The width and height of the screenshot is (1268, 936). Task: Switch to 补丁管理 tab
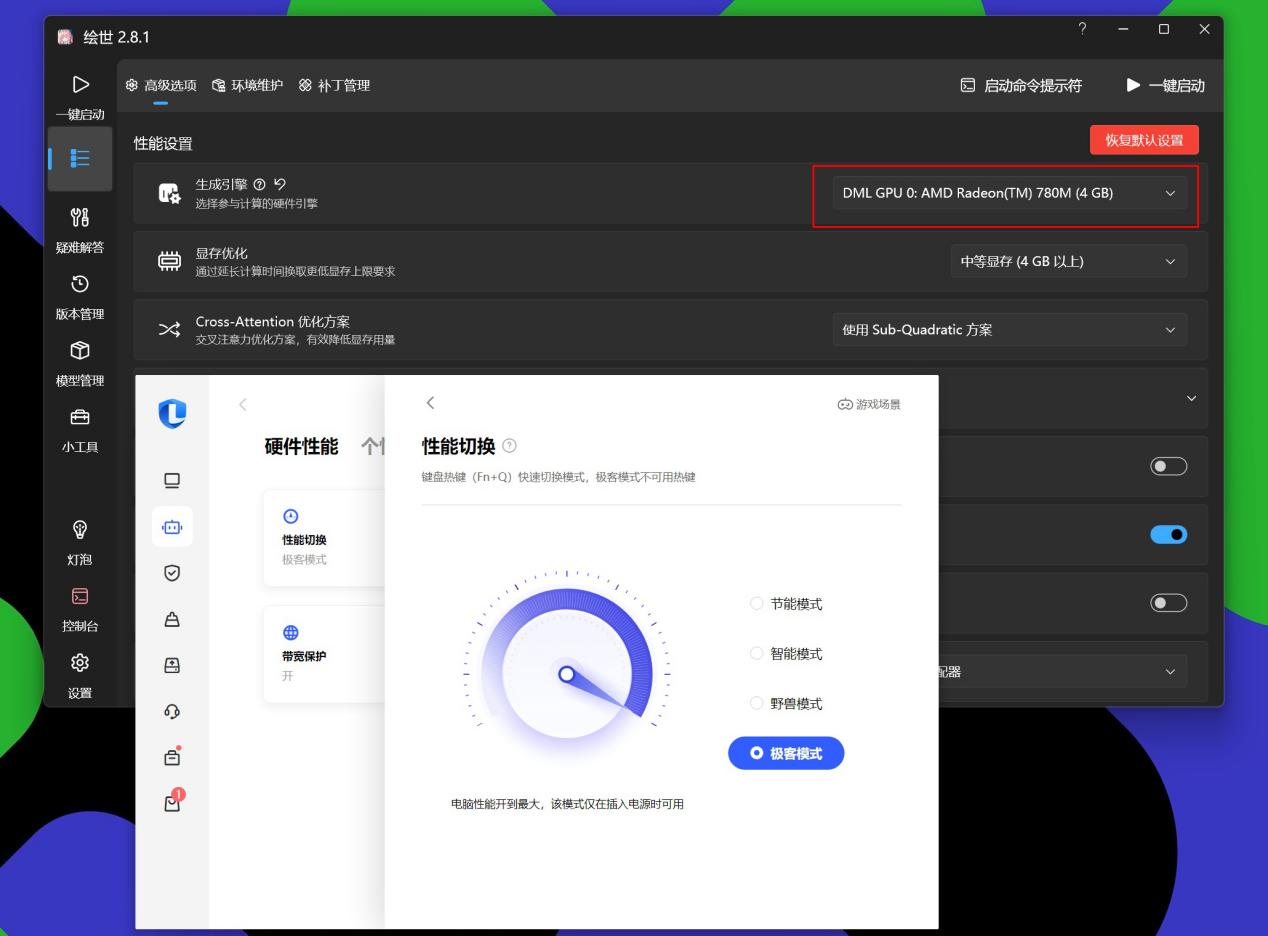pos(334,86)
